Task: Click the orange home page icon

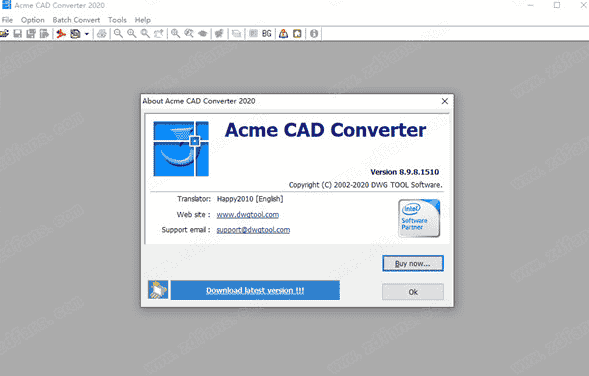Action: tap(297, 34)
